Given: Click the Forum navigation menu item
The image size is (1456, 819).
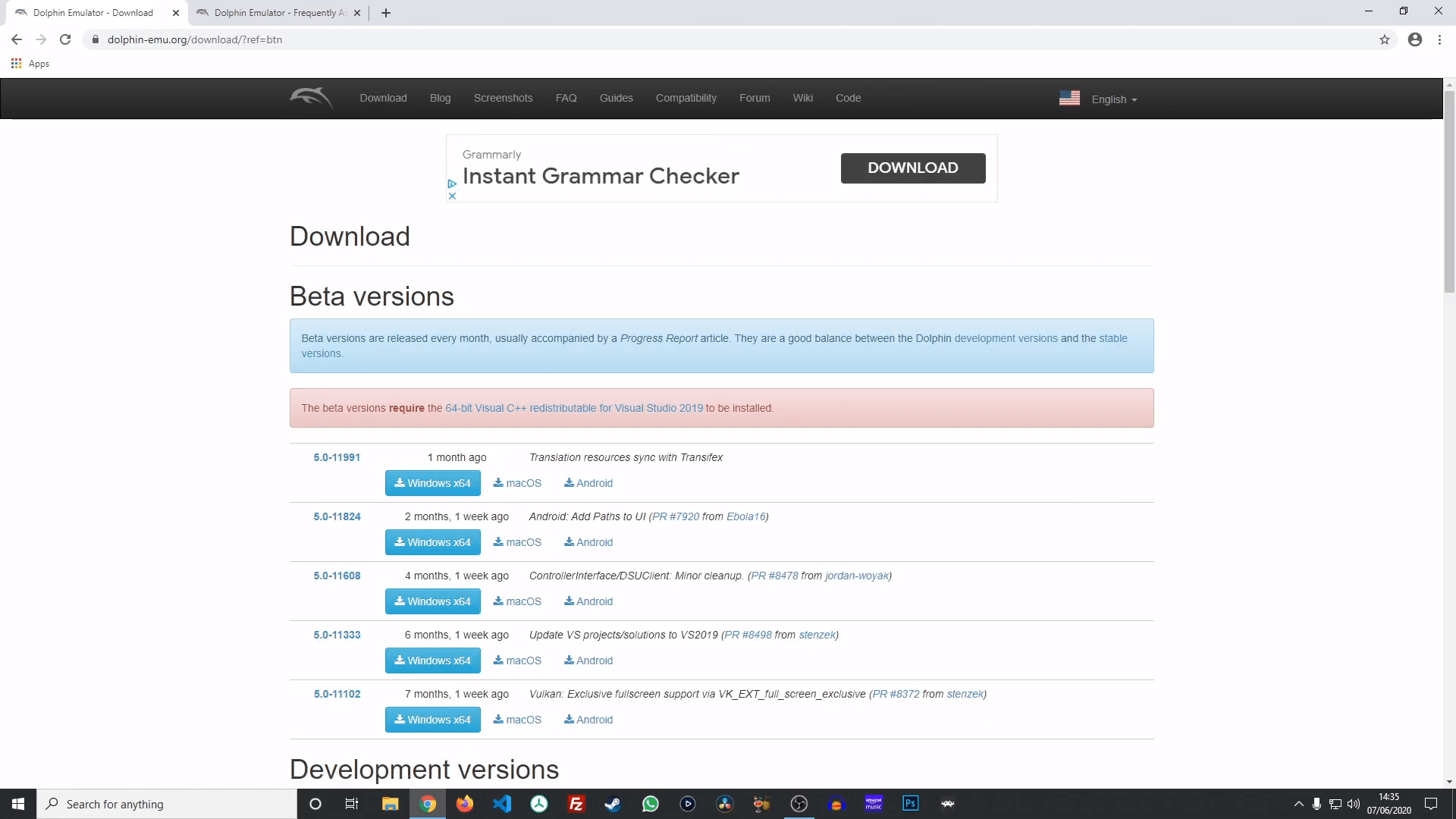Looking at the screenshot, I should (755, 98).
